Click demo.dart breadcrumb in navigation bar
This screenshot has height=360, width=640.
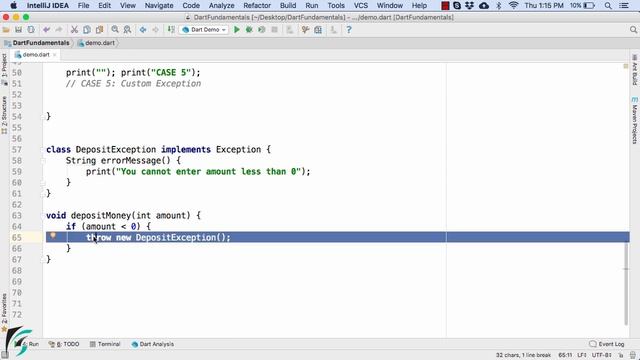point(96,43)
